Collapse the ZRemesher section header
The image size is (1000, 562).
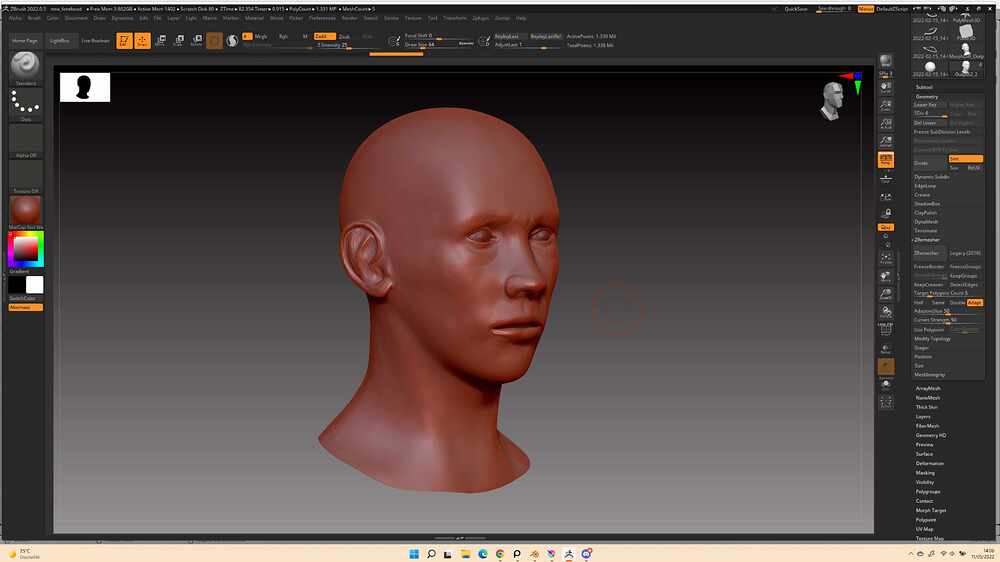pyautogui.click(x=927, y=240)
